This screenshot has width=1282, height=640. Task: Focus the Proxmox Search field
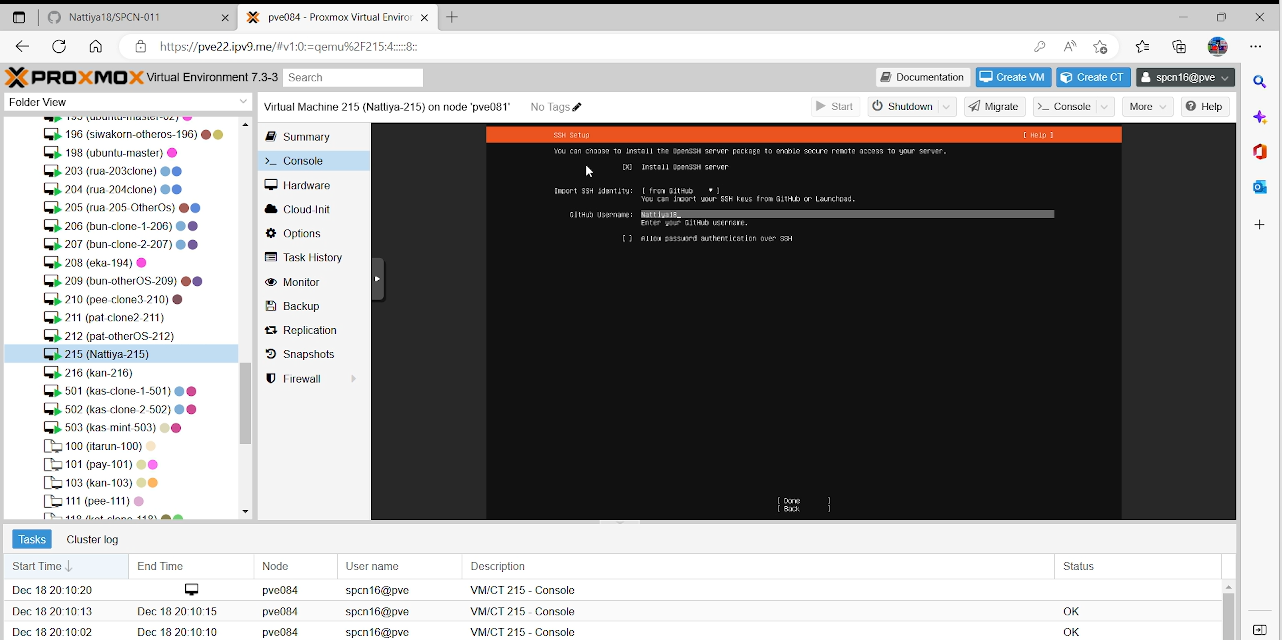(353, 77)
